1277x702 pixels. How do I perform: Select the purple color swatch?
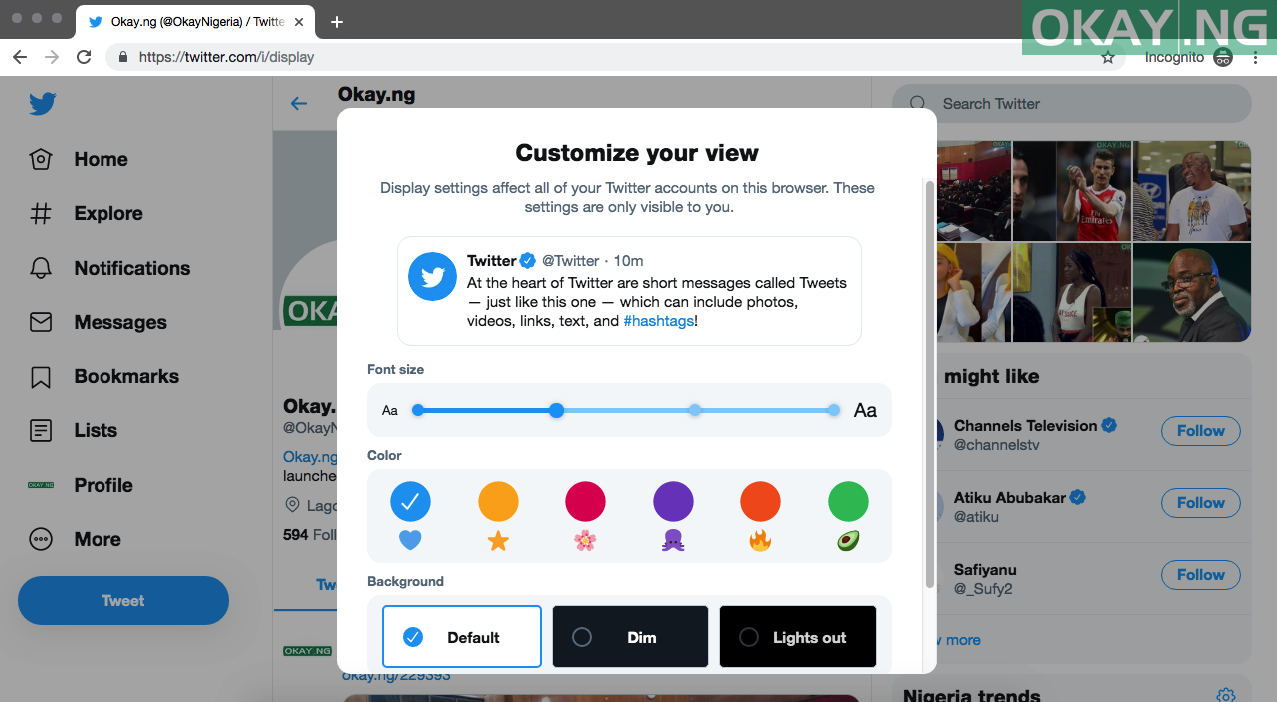(x=672, y=501)
